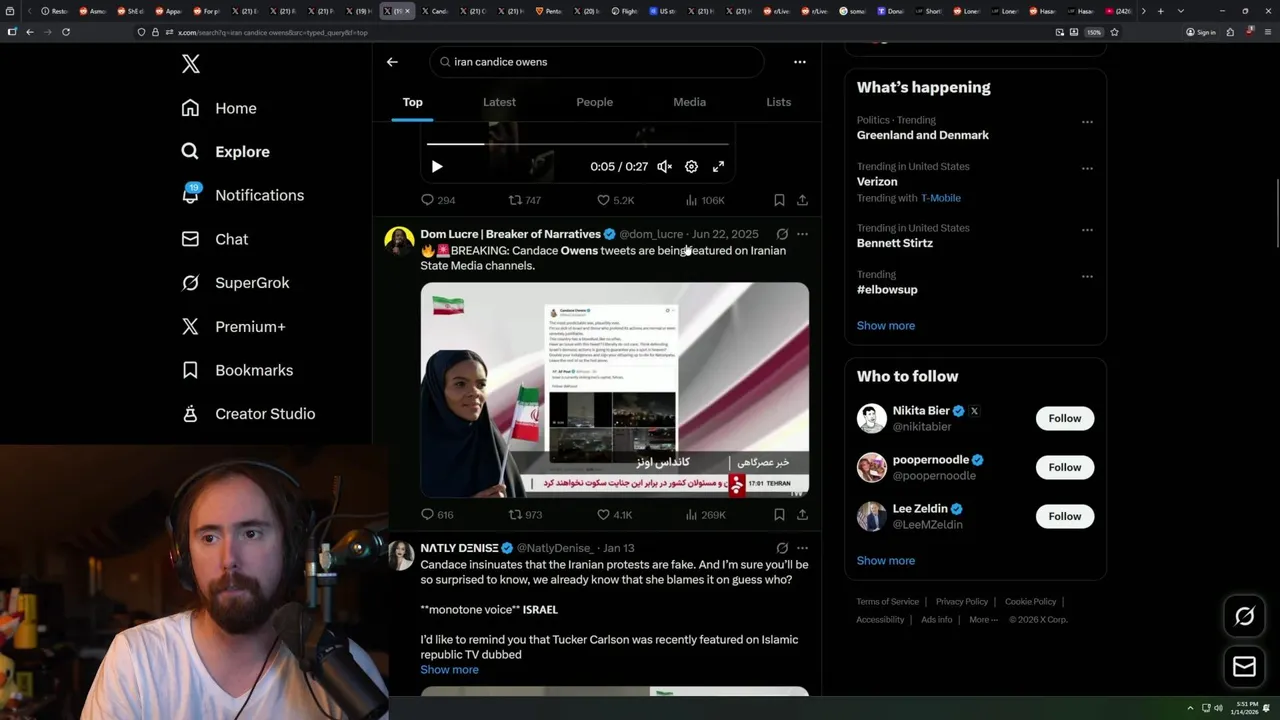Share the video post
This screenshot has height=720, width=1280.
802,200
